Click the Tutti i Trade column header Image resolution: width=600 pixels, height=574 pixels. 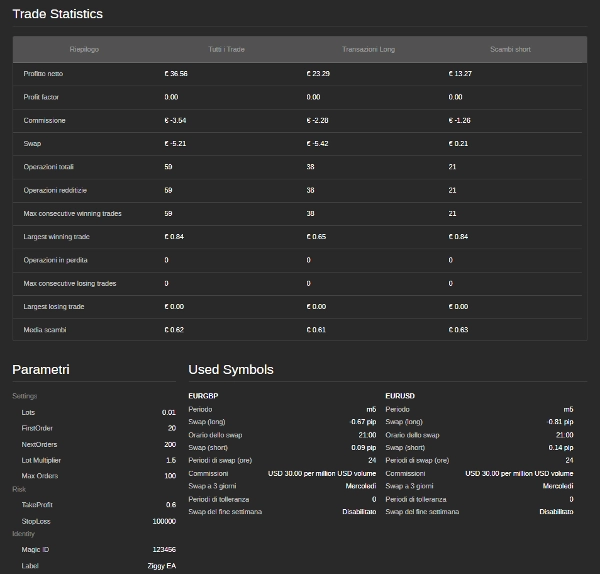click(226, 49)
